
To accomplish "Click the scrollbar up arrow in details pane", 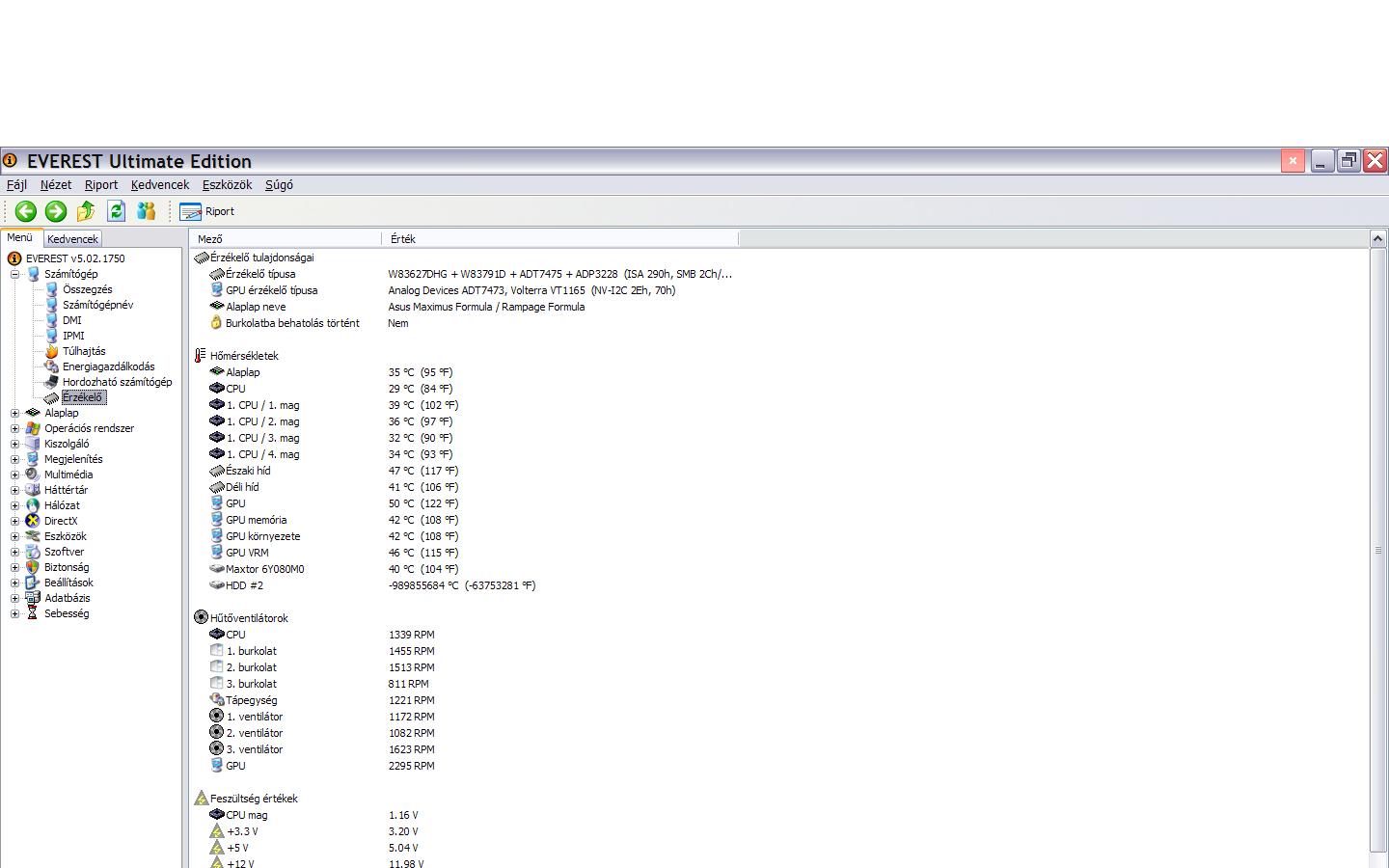I will point(1377,238).
